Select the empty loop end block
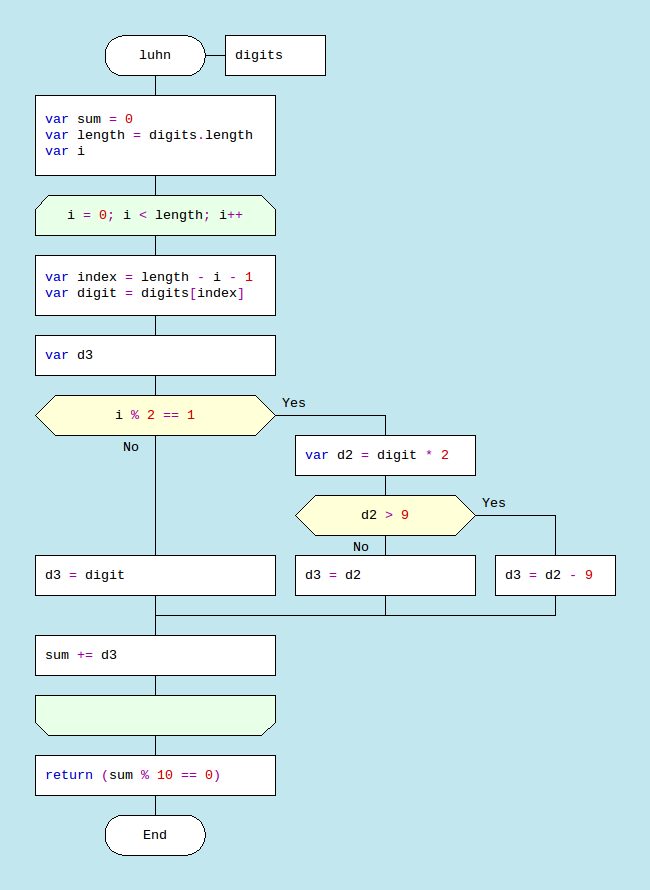This screenshot has width=650, height=890. click(x=155, y=715)
